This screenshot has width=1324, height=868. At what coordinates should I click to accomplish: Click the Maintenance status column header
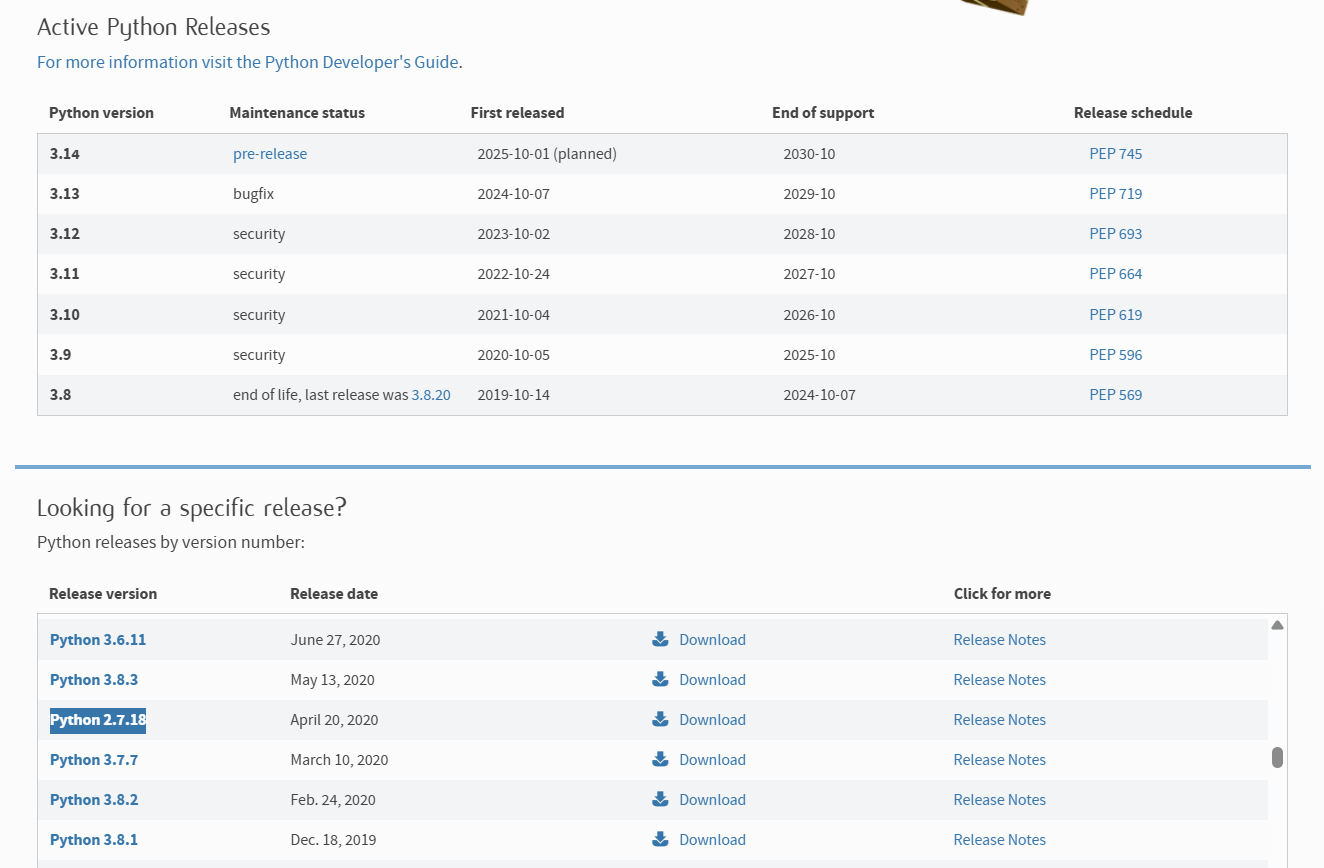point(297,113)
